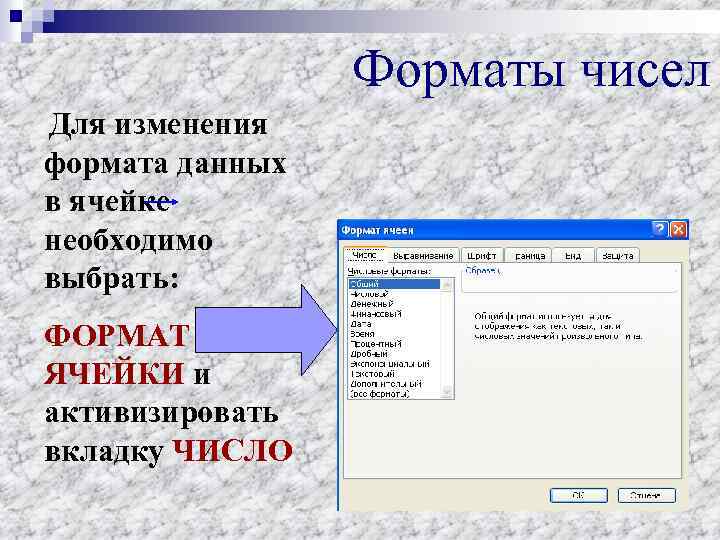Open the Шрифт tab

pos(482,256)
